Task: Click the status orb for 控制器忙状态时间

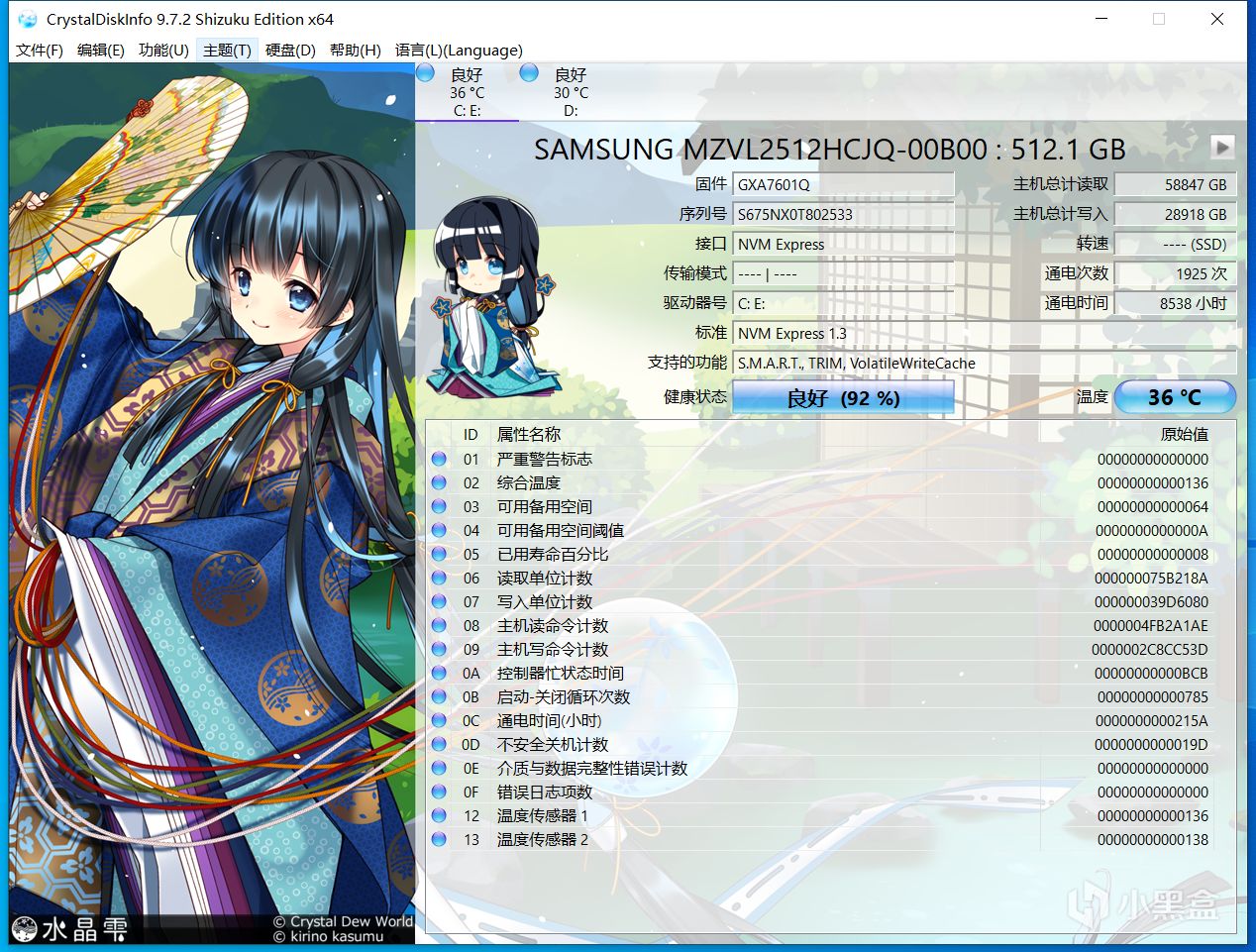Action: point(439,673)
